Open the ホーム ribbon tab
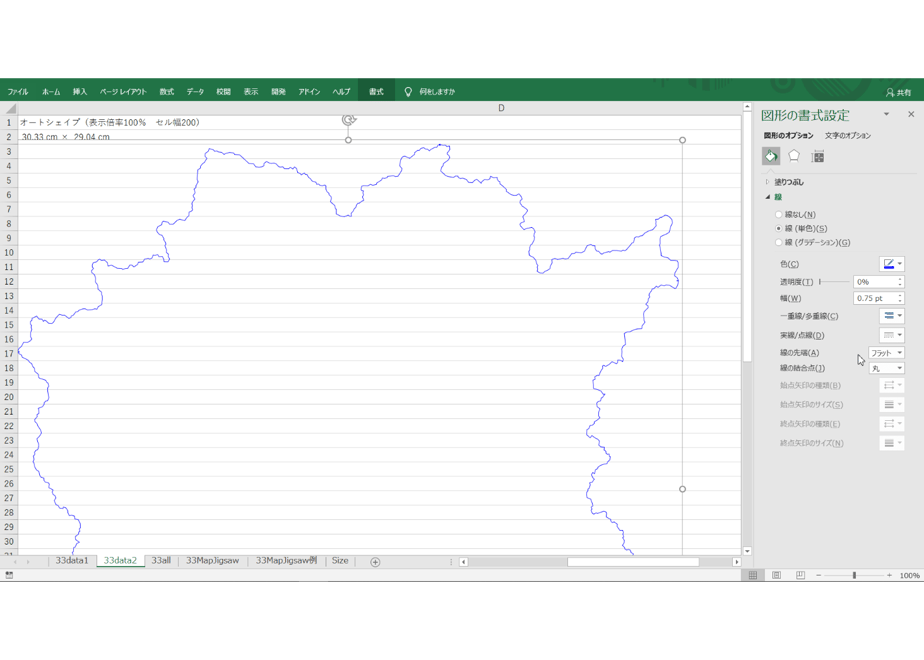 point(51,92)
